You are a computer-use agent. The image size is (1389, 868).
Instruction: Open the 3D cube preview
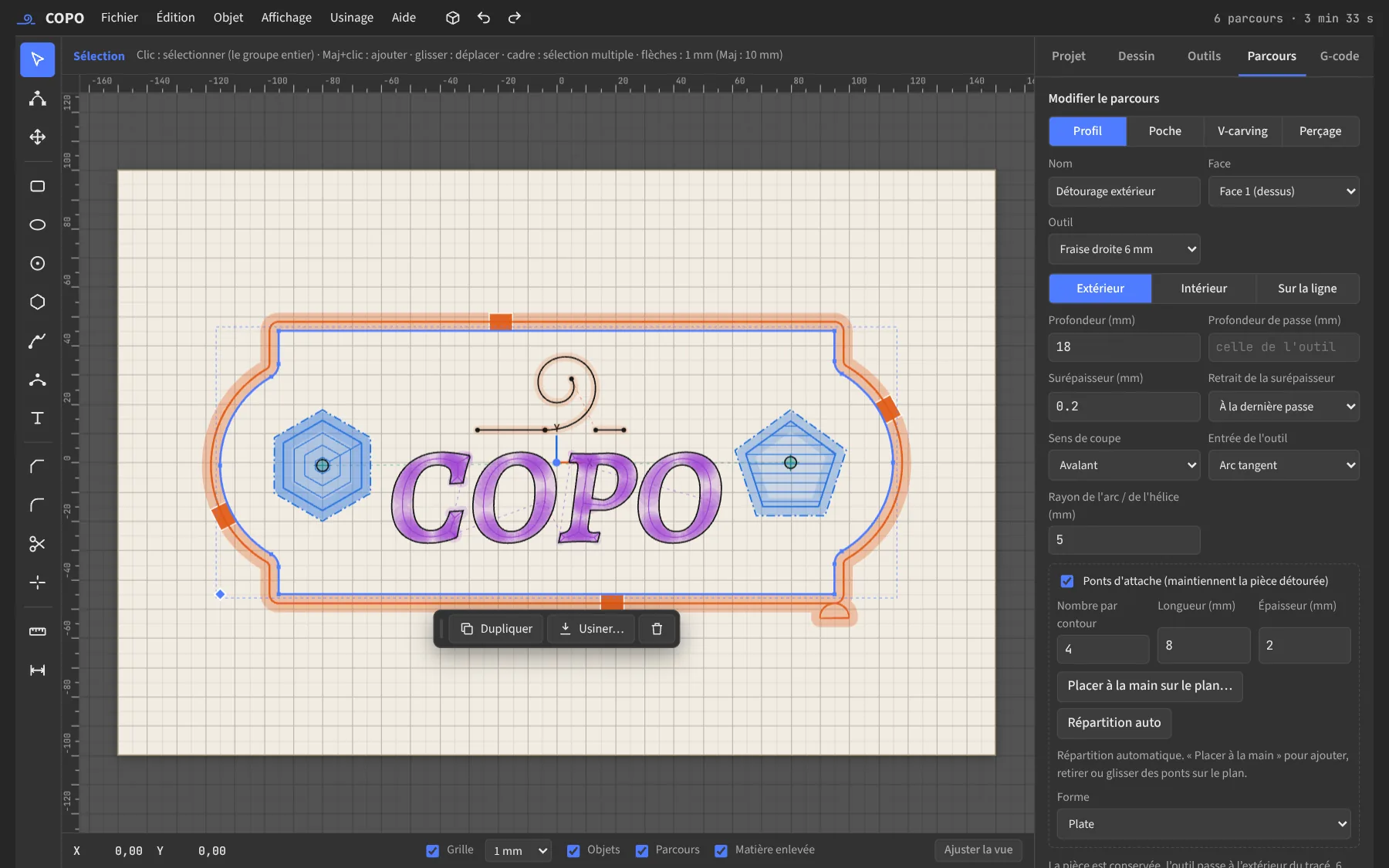[453, 18]
